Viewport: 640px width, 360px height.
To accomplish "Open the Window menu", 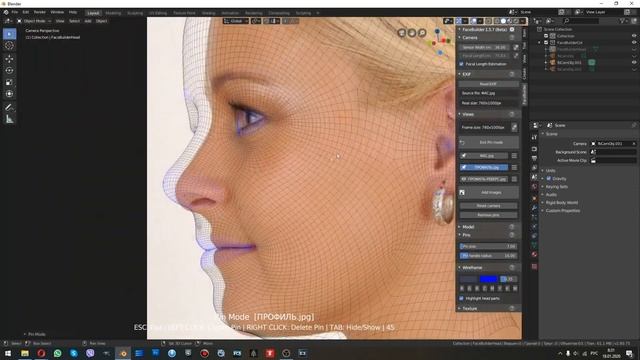I will click(57, 12).
